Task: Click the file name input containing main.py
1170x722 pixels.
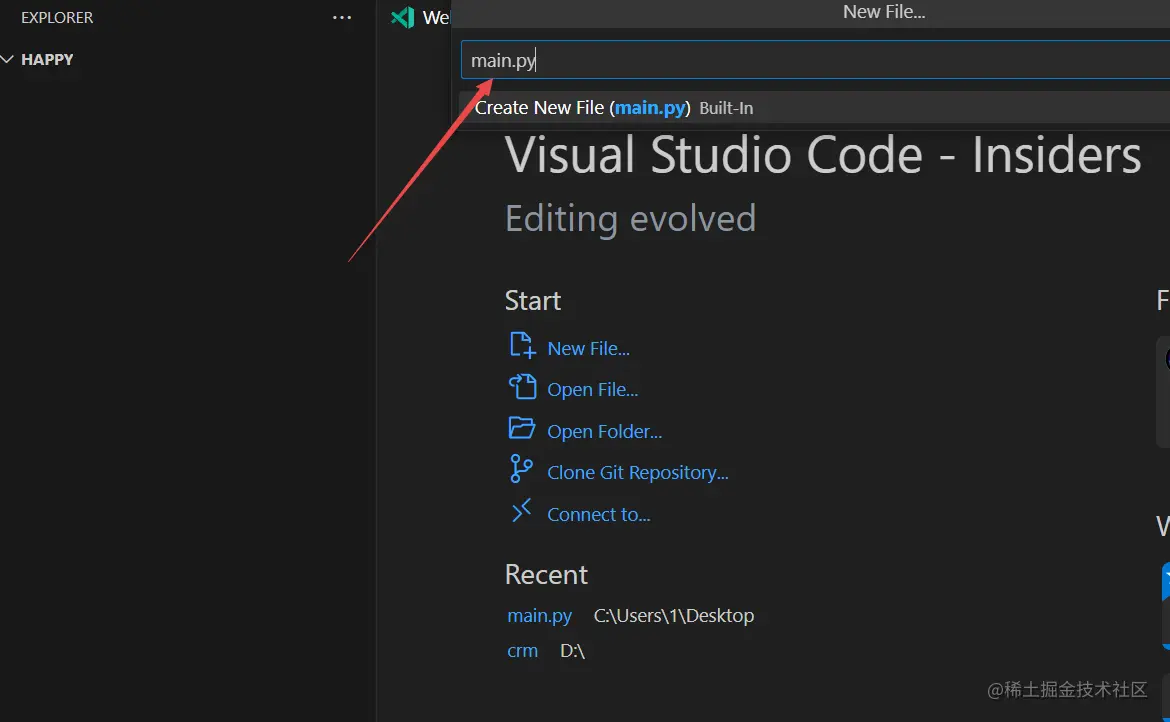Action: (815, 60)
